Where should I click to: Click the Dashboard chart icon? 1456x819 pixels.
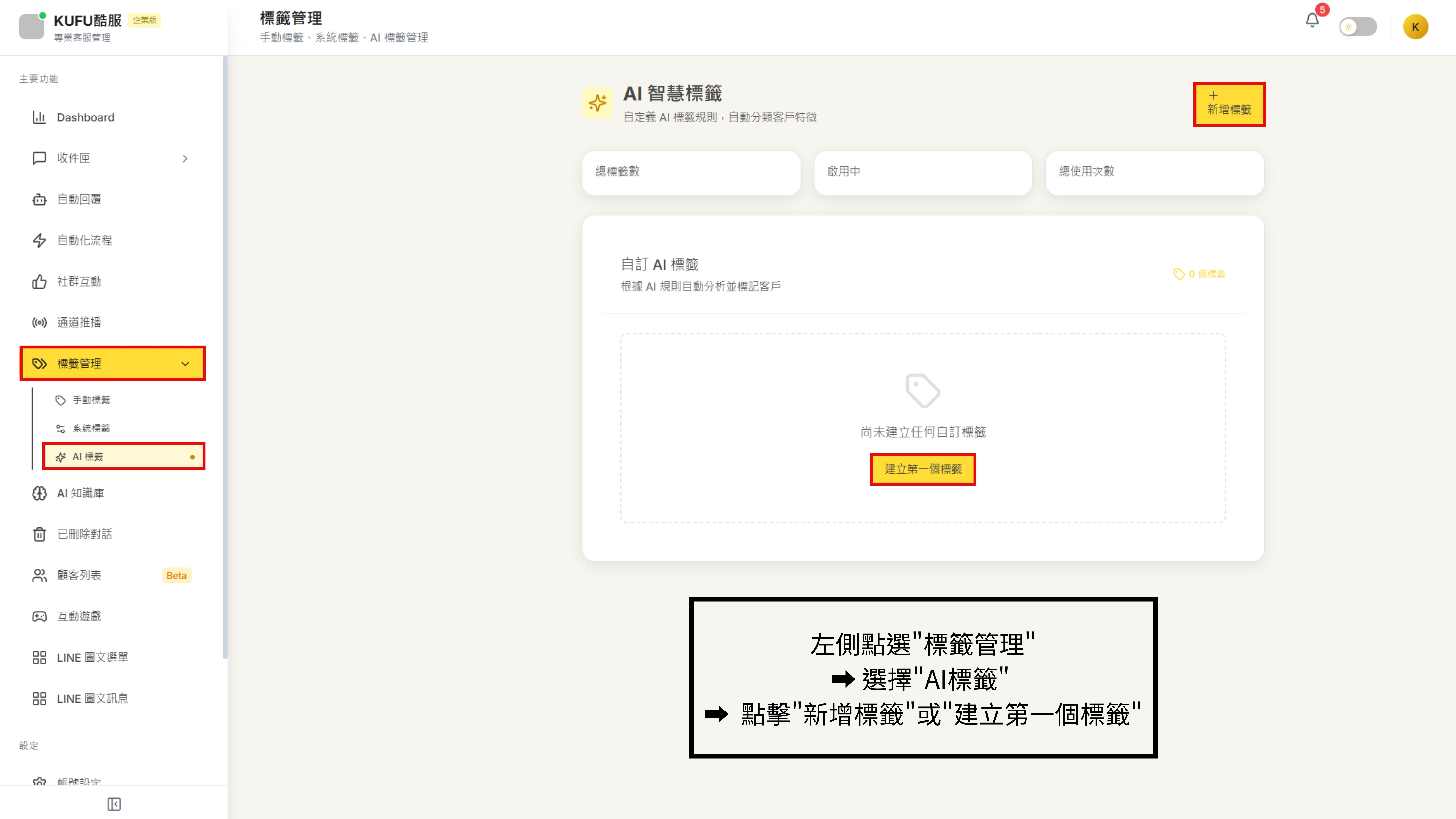(39, 117)
